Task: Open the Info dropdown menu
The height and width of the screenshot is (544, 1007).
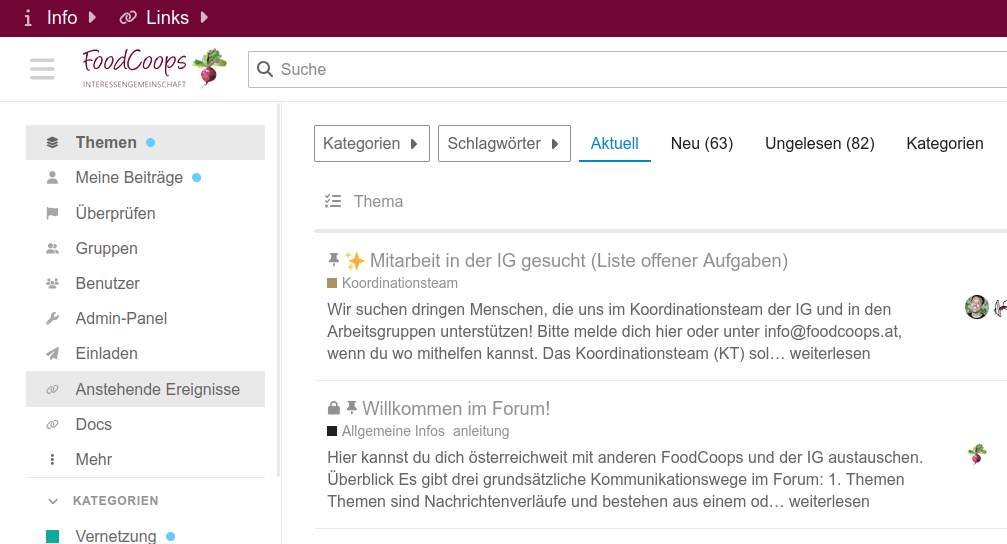Action: click(x=61, y=17)
